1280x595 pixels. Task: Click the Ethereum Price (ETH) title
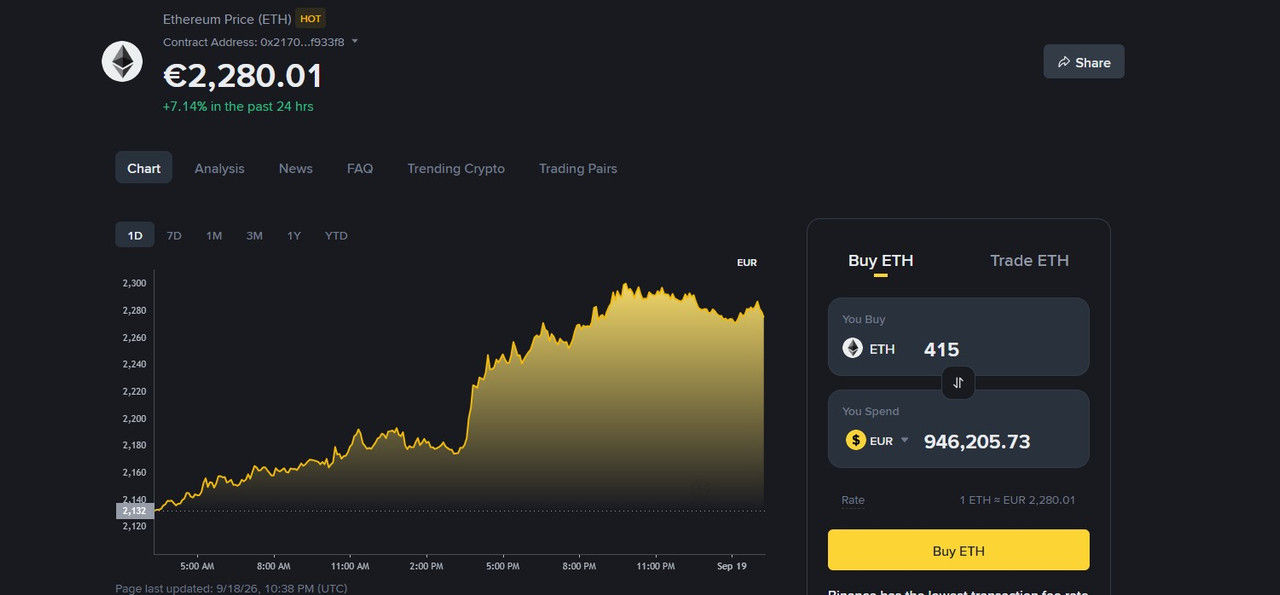point(226,19)
